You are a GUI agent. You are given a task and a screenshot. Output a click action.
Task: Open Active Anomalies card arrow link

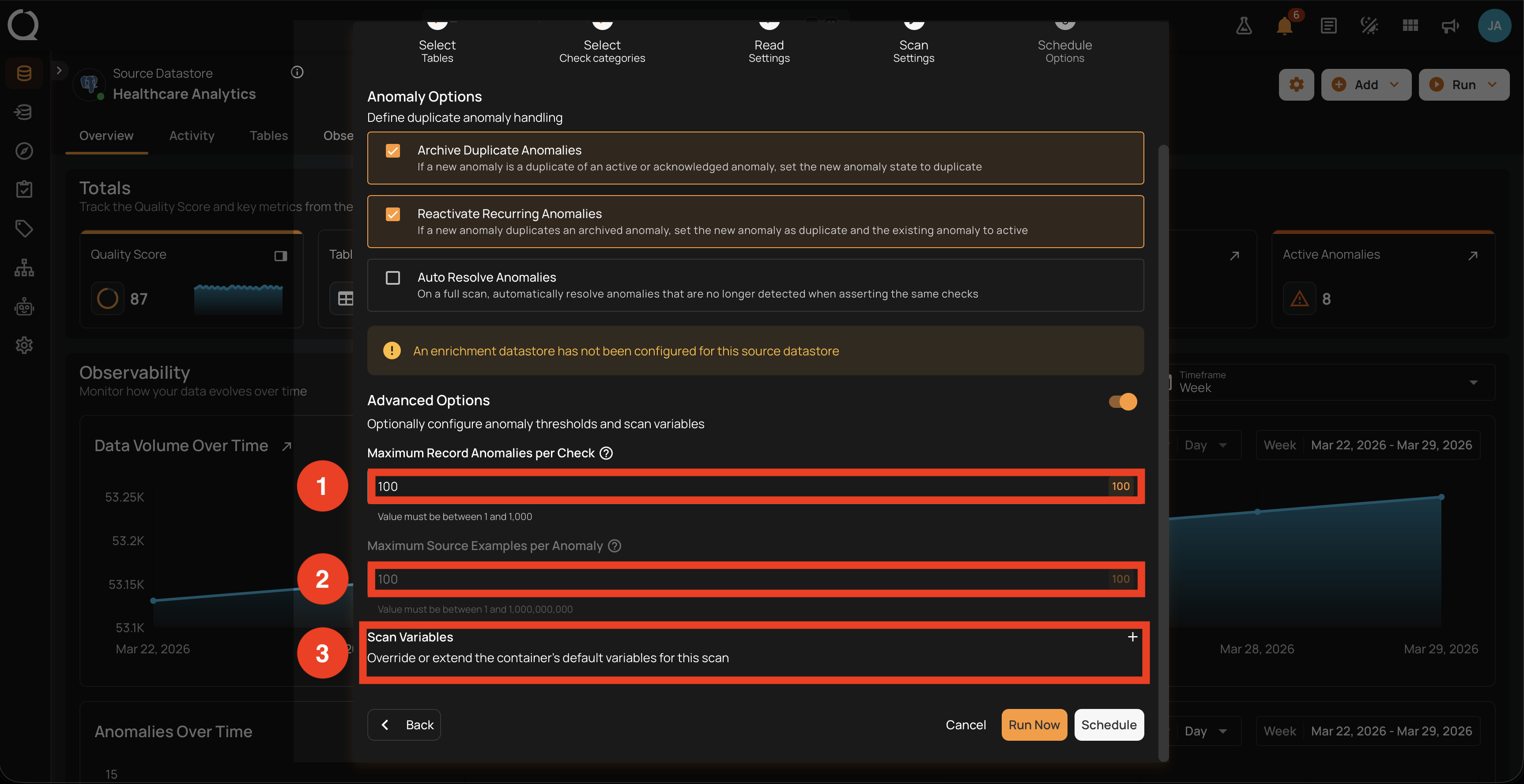[x=1473, y=256]
